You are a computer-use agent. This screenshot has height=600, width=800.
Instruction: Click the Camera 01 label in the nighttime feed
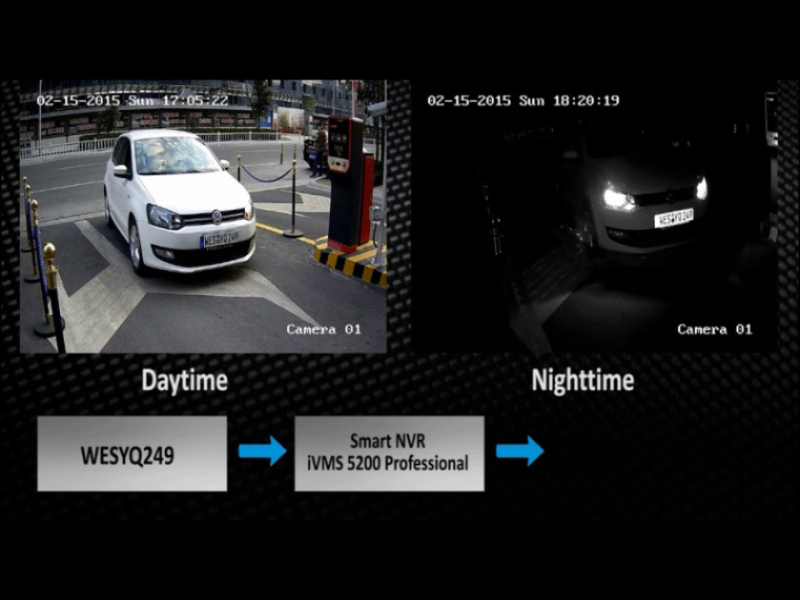click(715, 330)
